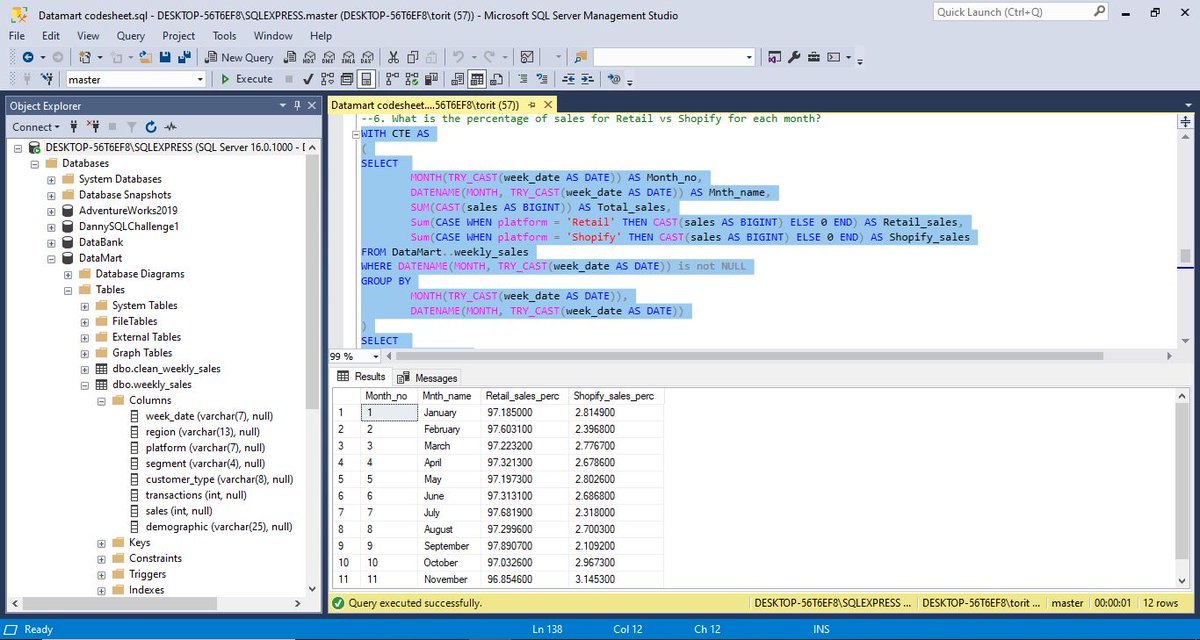Screen dimensions: 1200x640
Task: Expand the Keys folder
Action: (x=101, y=542)
